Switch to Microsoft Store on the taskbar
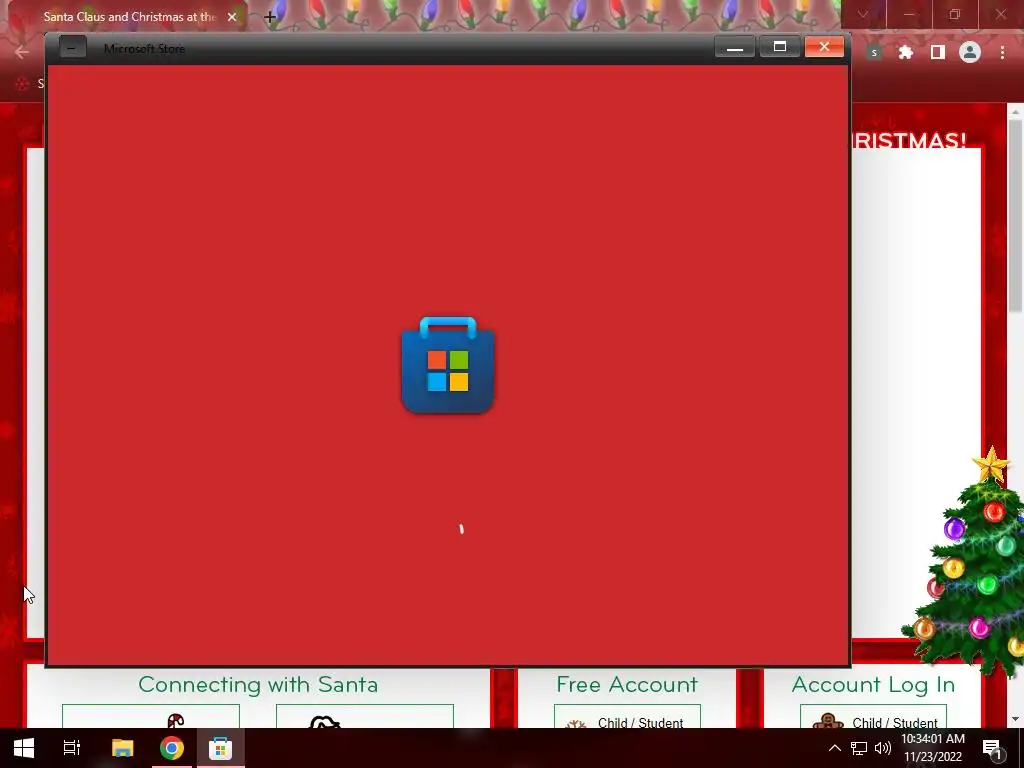1024x768 pixels. (221, 748)
